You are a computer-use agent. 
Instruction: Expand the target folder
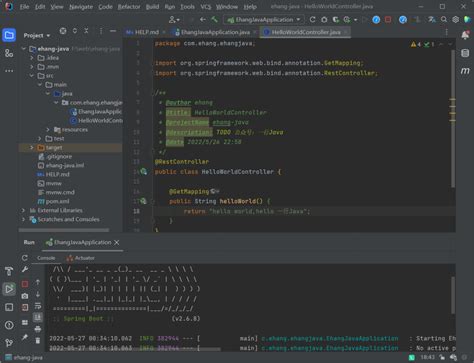click(32, 147)
